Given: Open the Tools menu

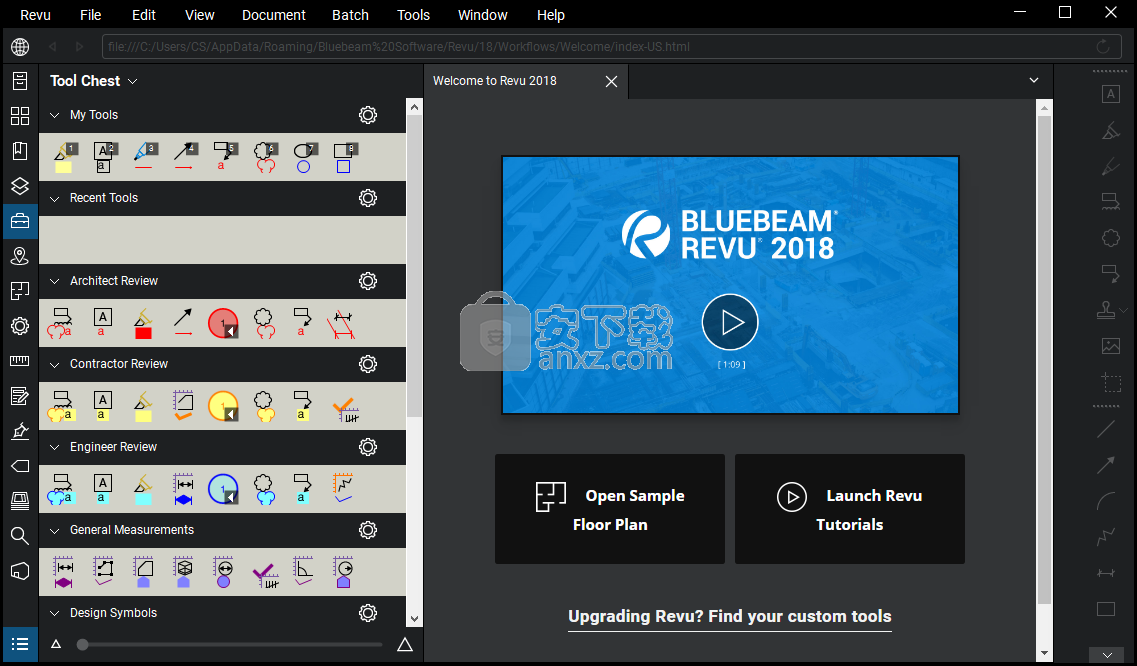Looking at the screenshot, I should [413, 15].
